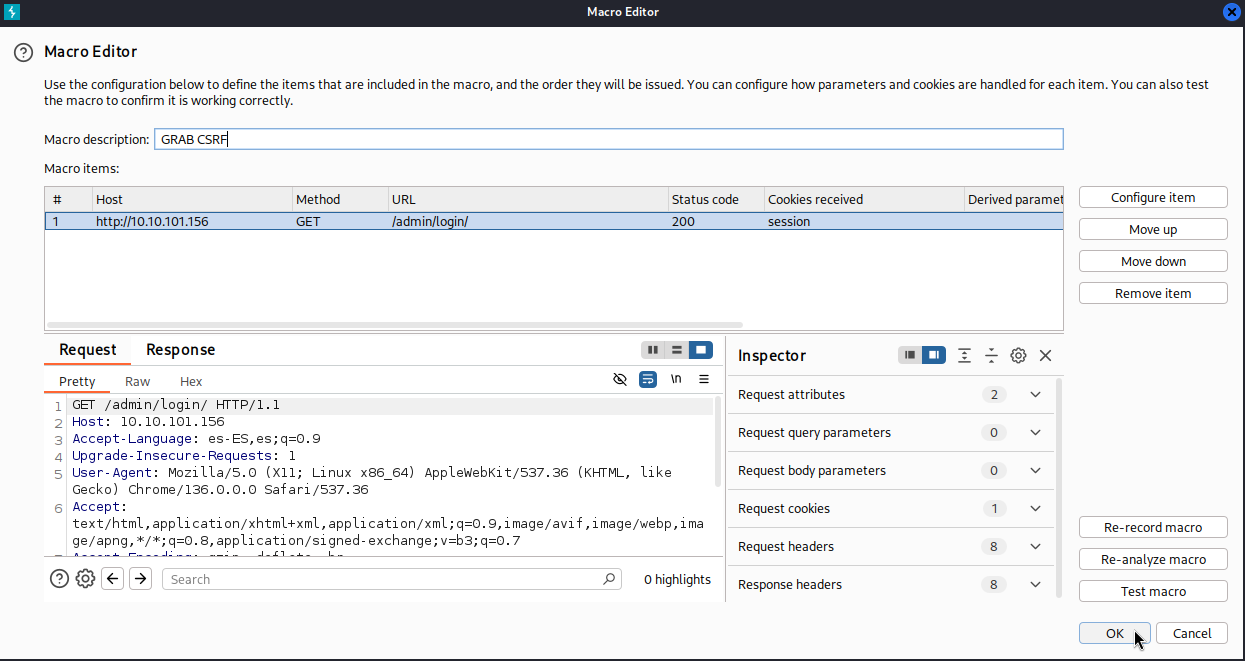Image resolution: width=1245 pixels, height=661 pixels.
Task: Click the Test macro button
Action: pos(1153,591)
